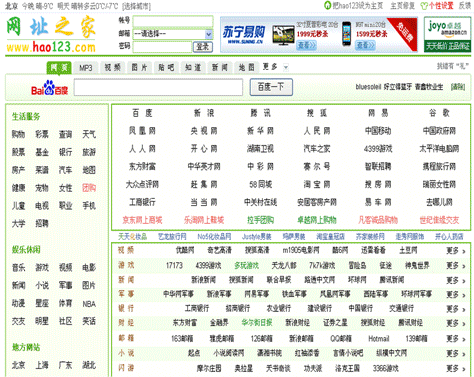Click the green 个性设置 icon
This screenshot has width=474, height=377.
click(x=424, y=6)
